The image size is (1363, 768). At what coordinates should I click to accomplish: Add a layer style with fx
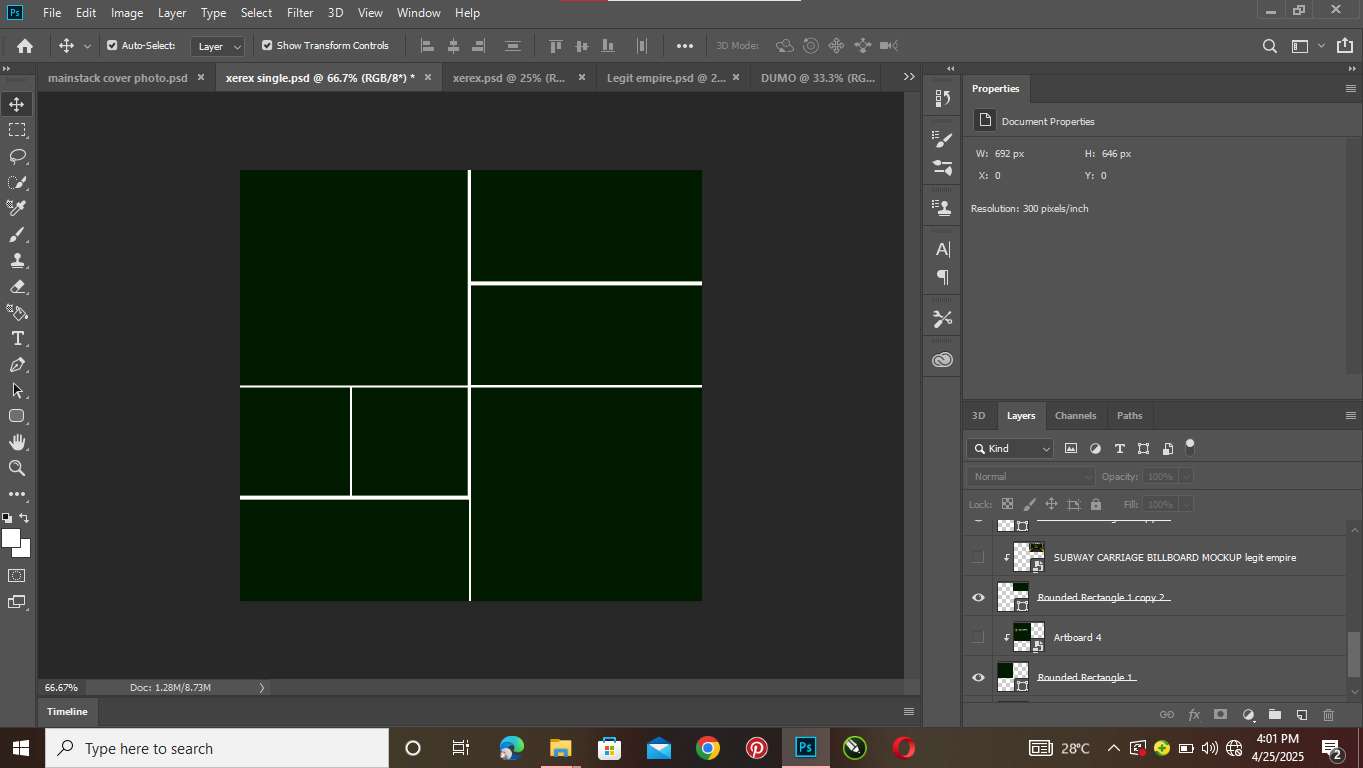point(1194,715)
